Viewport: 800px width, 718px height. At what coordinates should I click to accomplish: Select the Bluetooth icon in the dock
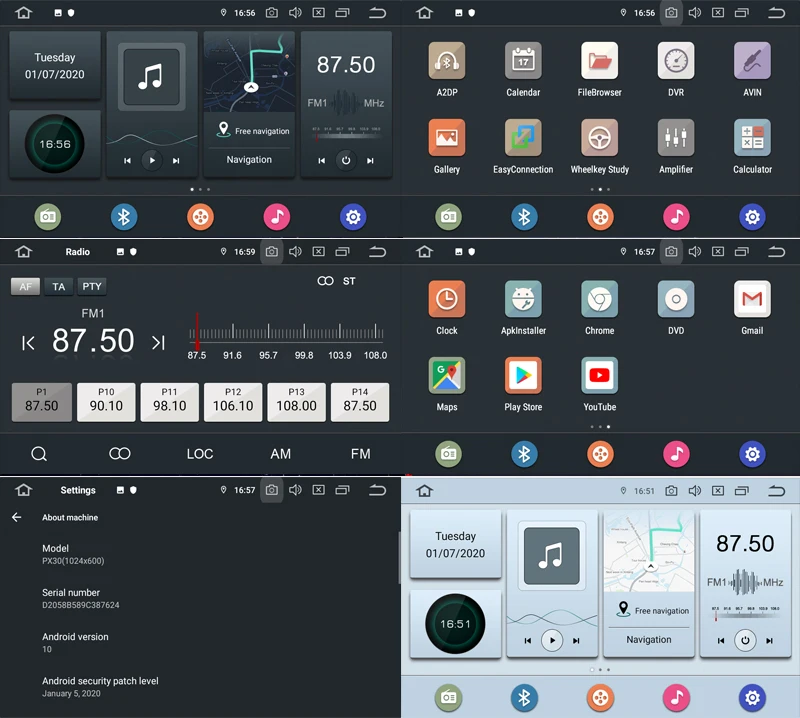[124, 216]
